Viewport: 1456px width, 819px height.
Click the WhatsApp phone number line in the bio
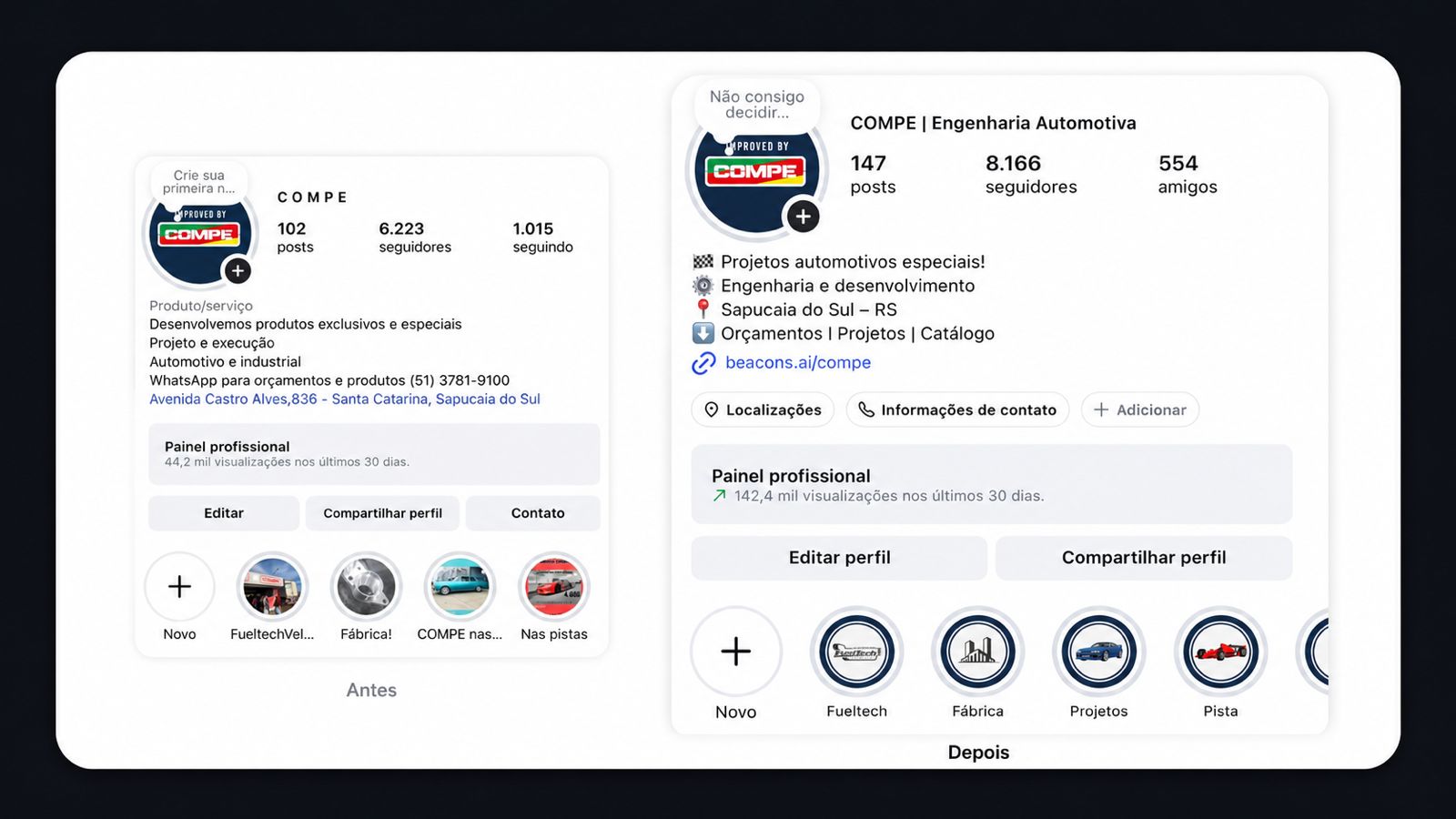coord(329,380)
